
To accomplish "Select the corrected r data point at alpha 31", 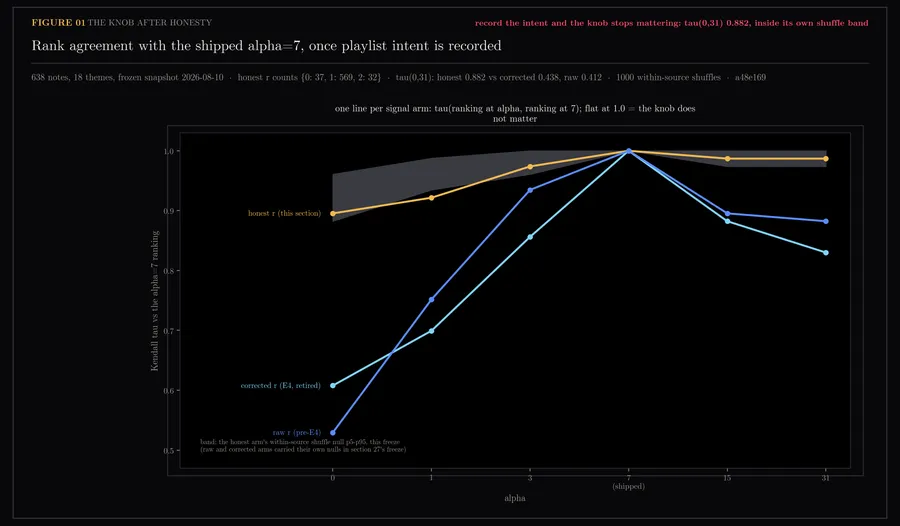I will coord(825,253).
